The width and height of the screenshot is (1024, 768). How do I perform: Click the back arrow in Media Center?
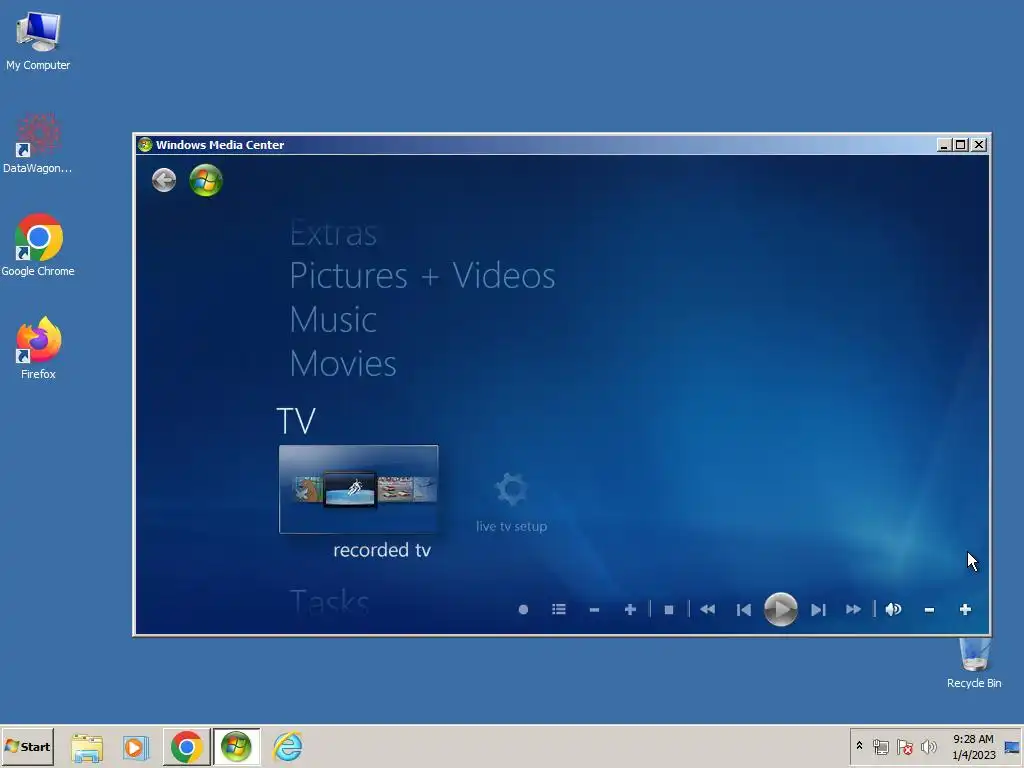point(164,180)
